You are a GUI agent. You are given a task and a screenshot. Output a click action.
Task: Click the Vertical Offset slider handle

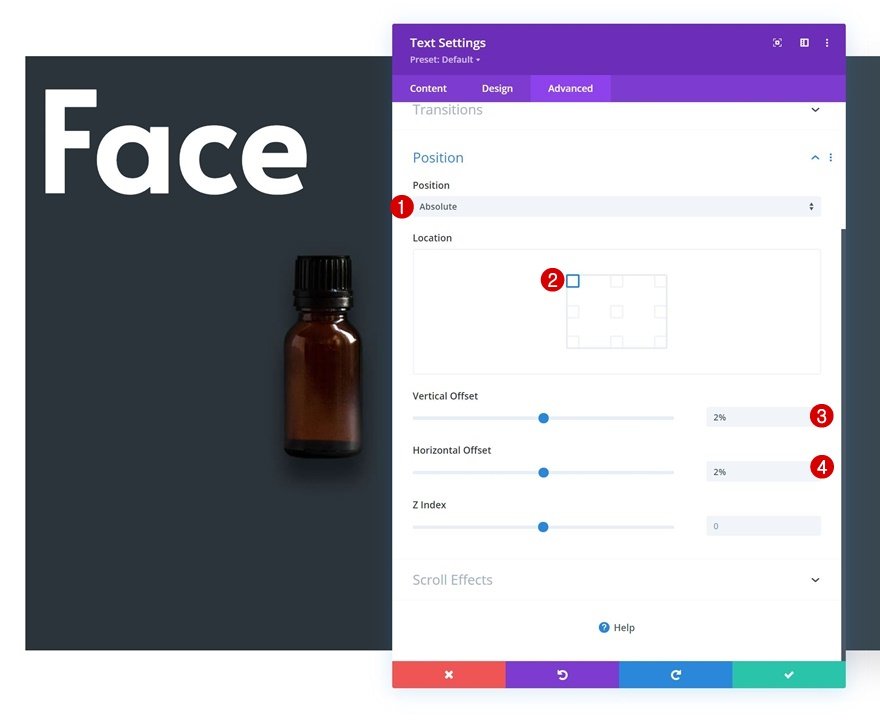coord(543,418)
